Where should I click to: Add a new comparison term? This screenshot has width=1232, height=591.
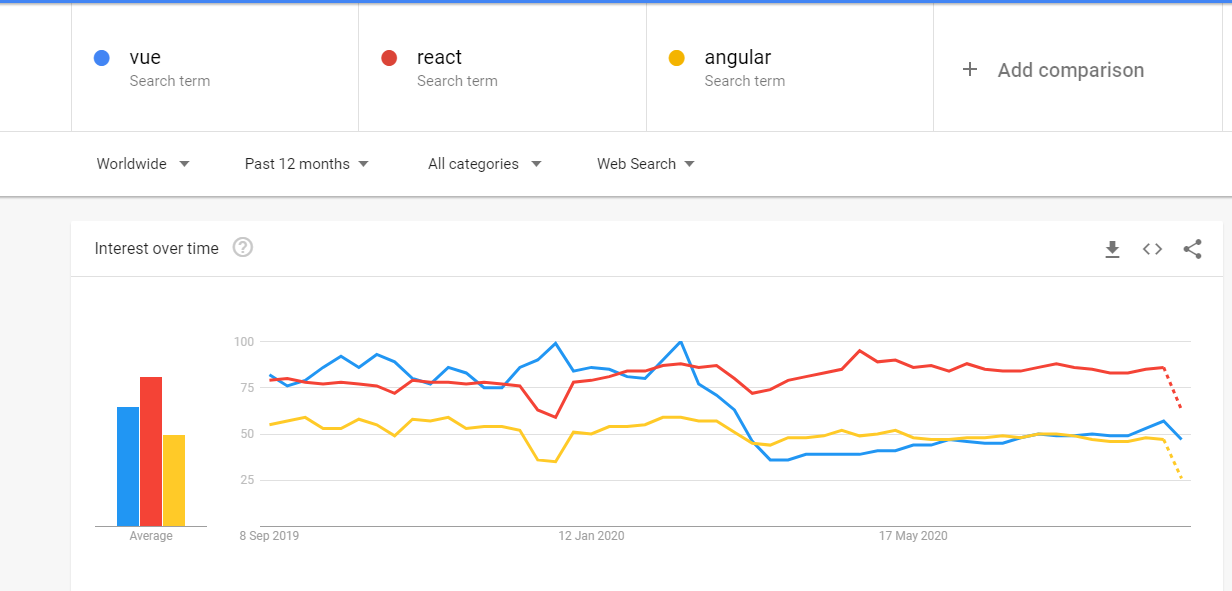(x=1070, y=70)
